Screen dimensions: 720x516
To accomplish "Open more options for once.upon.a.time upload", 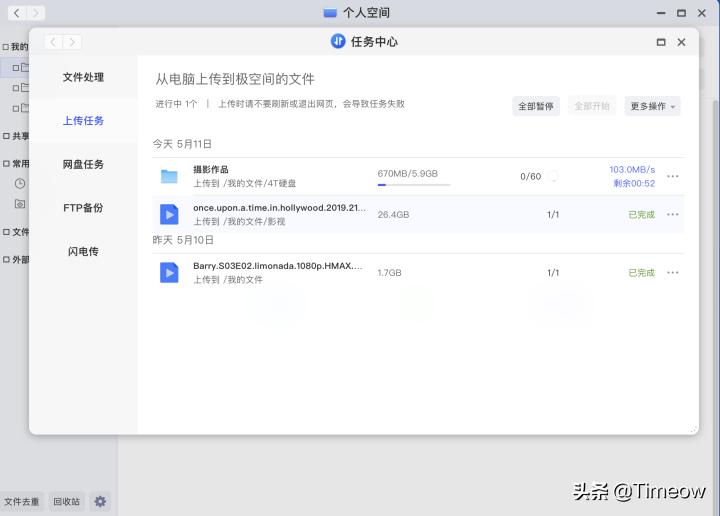I will pos(673,214).
